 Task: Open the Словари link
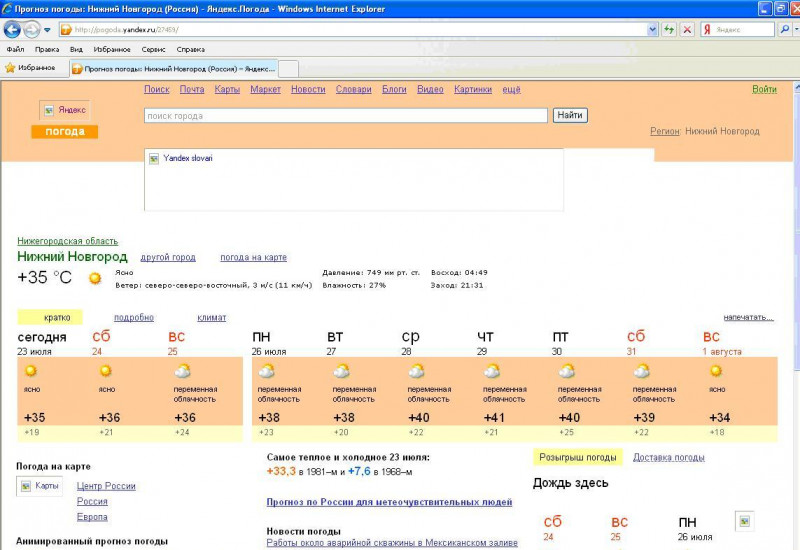(x=354, y=89)
